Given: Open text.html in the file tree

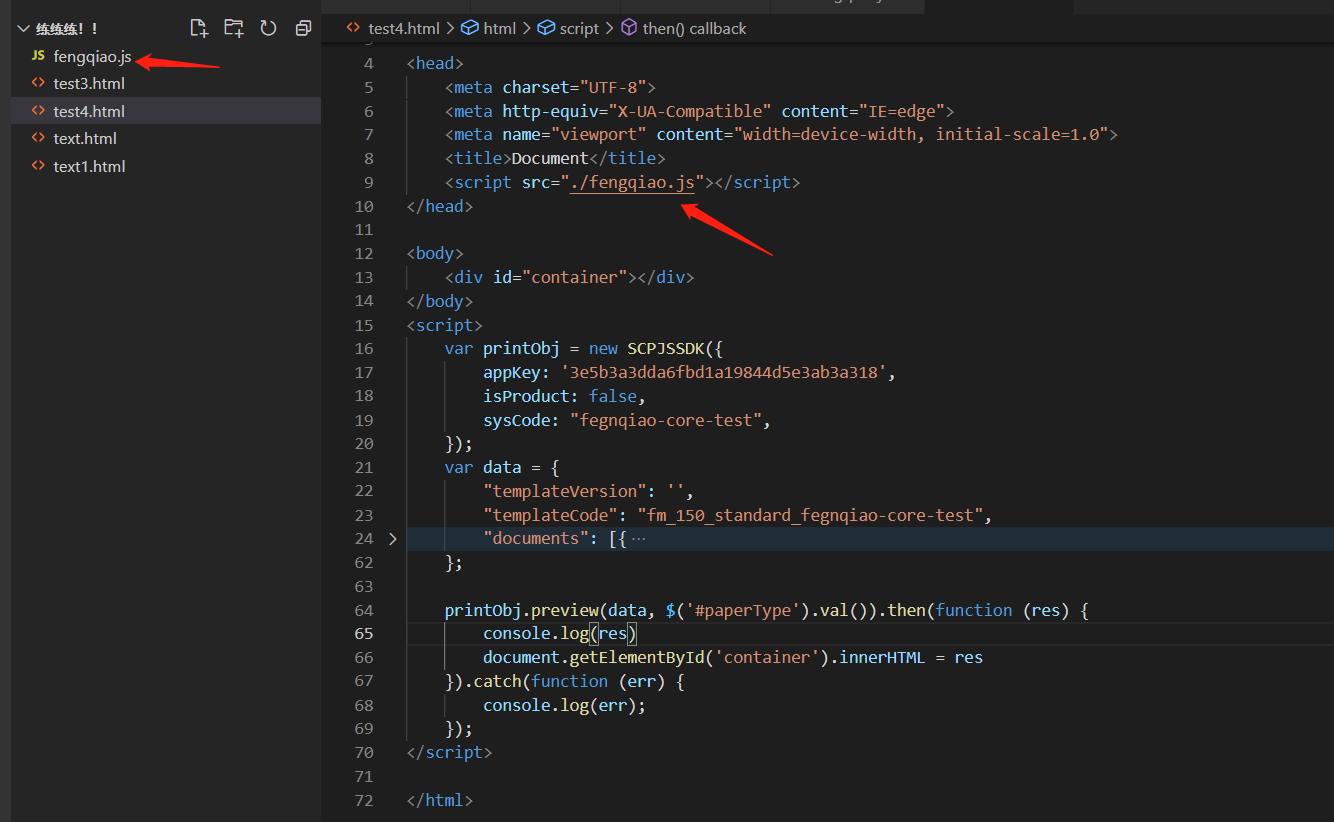Looking at the screenshot, I should point(85,139).
